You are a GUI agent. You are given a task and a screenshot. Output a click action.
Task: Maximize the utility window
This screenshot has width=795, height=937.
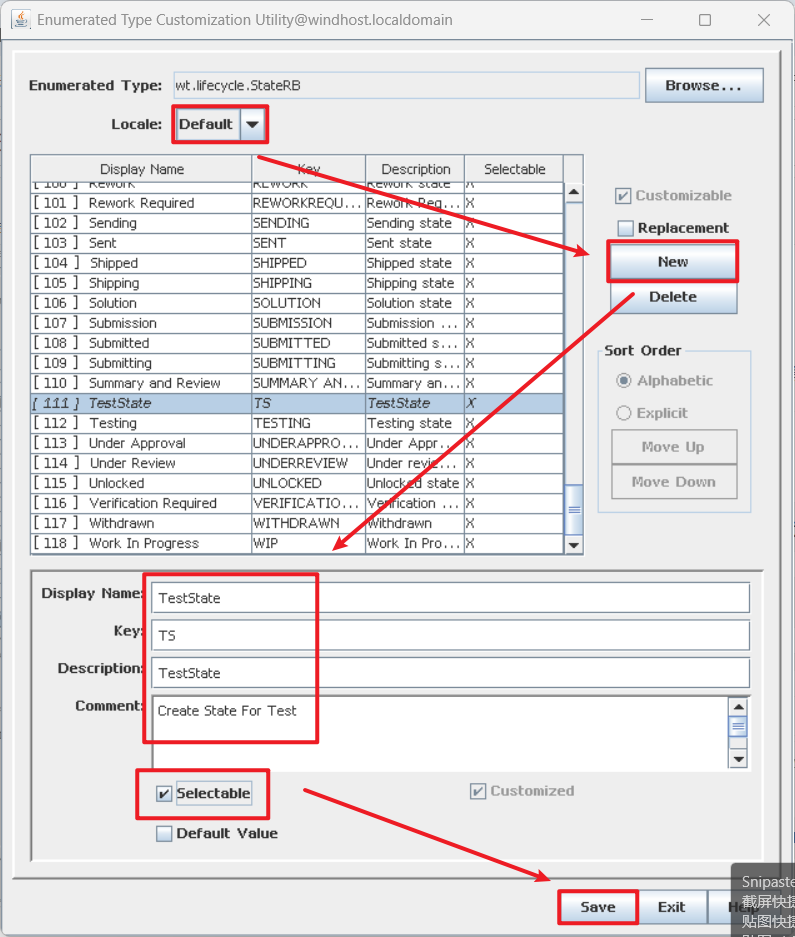tap(705, 20)
